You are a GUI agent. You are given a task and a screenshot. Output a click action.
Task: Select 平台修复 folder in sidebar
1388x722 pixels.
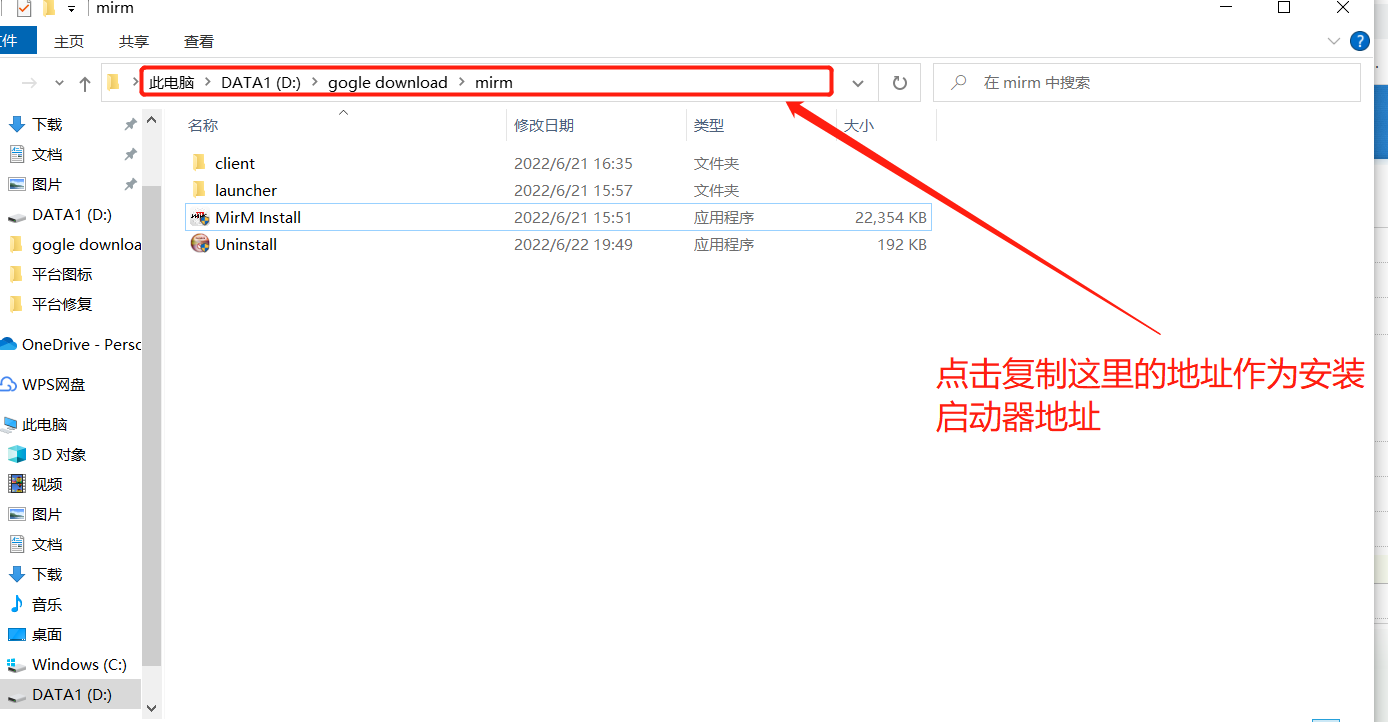coord(62,304)
